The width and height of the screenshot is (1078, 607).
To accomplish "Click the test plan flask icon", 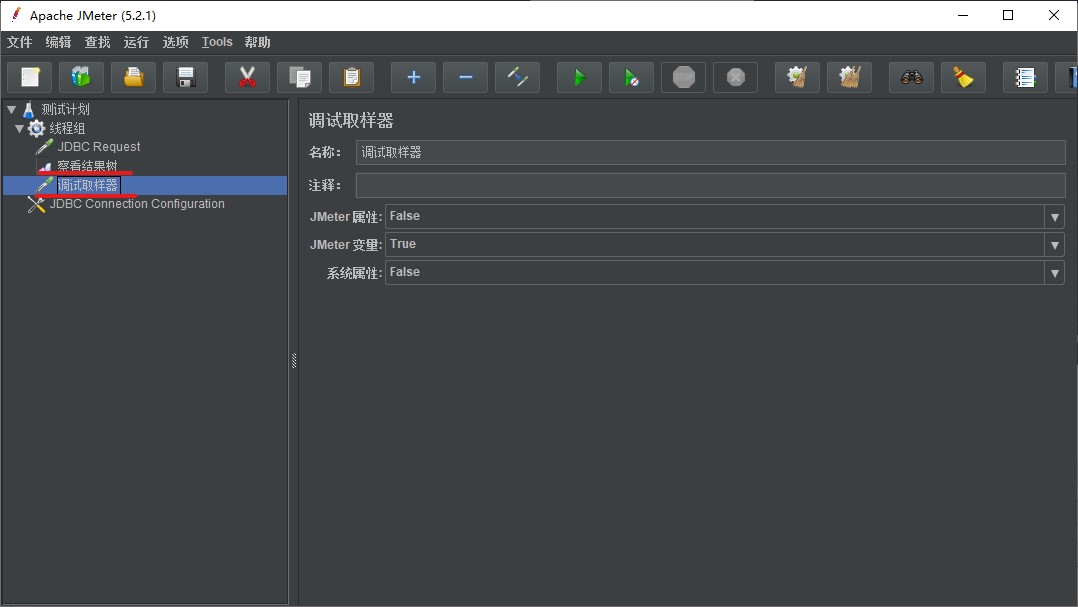I will coord(28,109).
